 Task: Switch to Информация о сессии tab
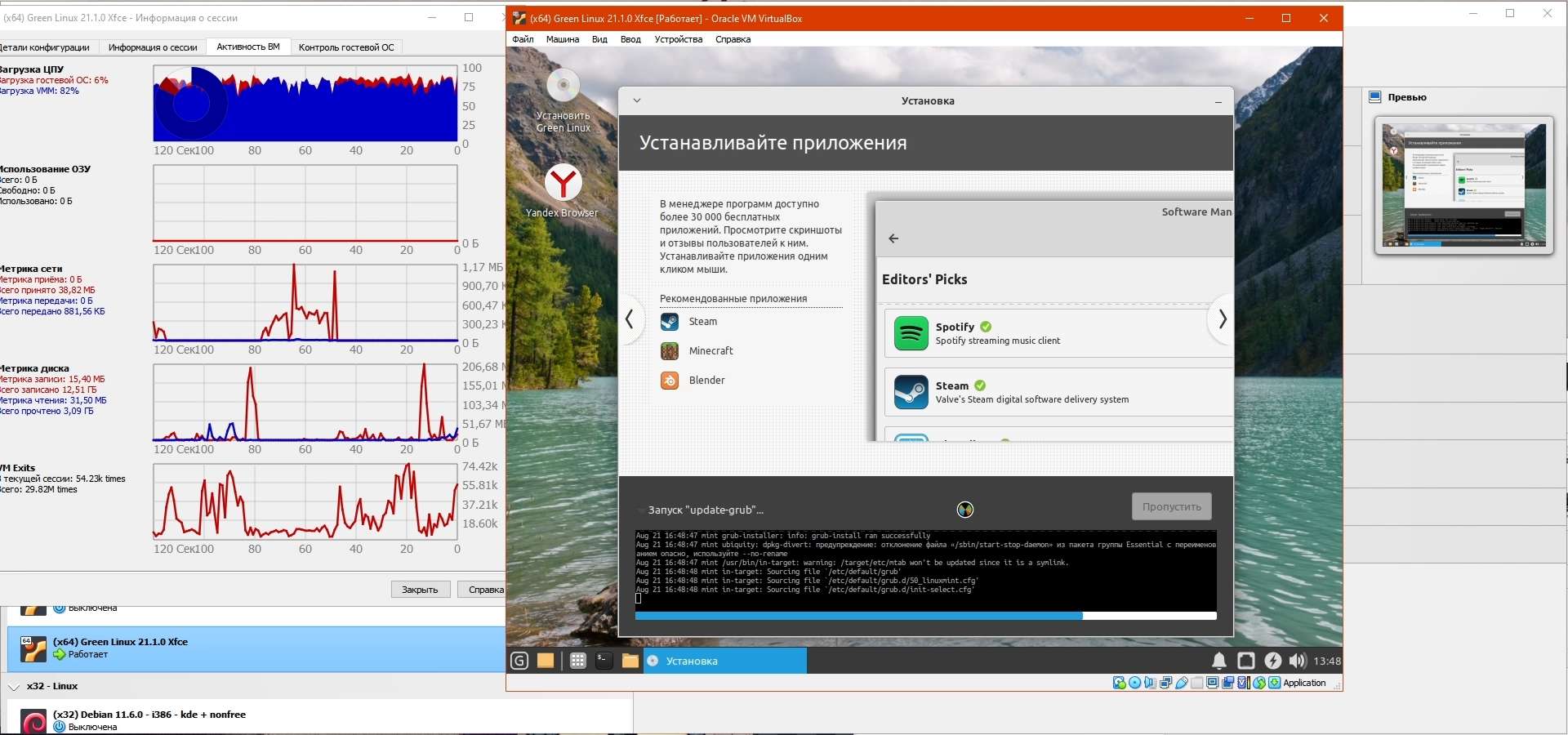point(153,47)
